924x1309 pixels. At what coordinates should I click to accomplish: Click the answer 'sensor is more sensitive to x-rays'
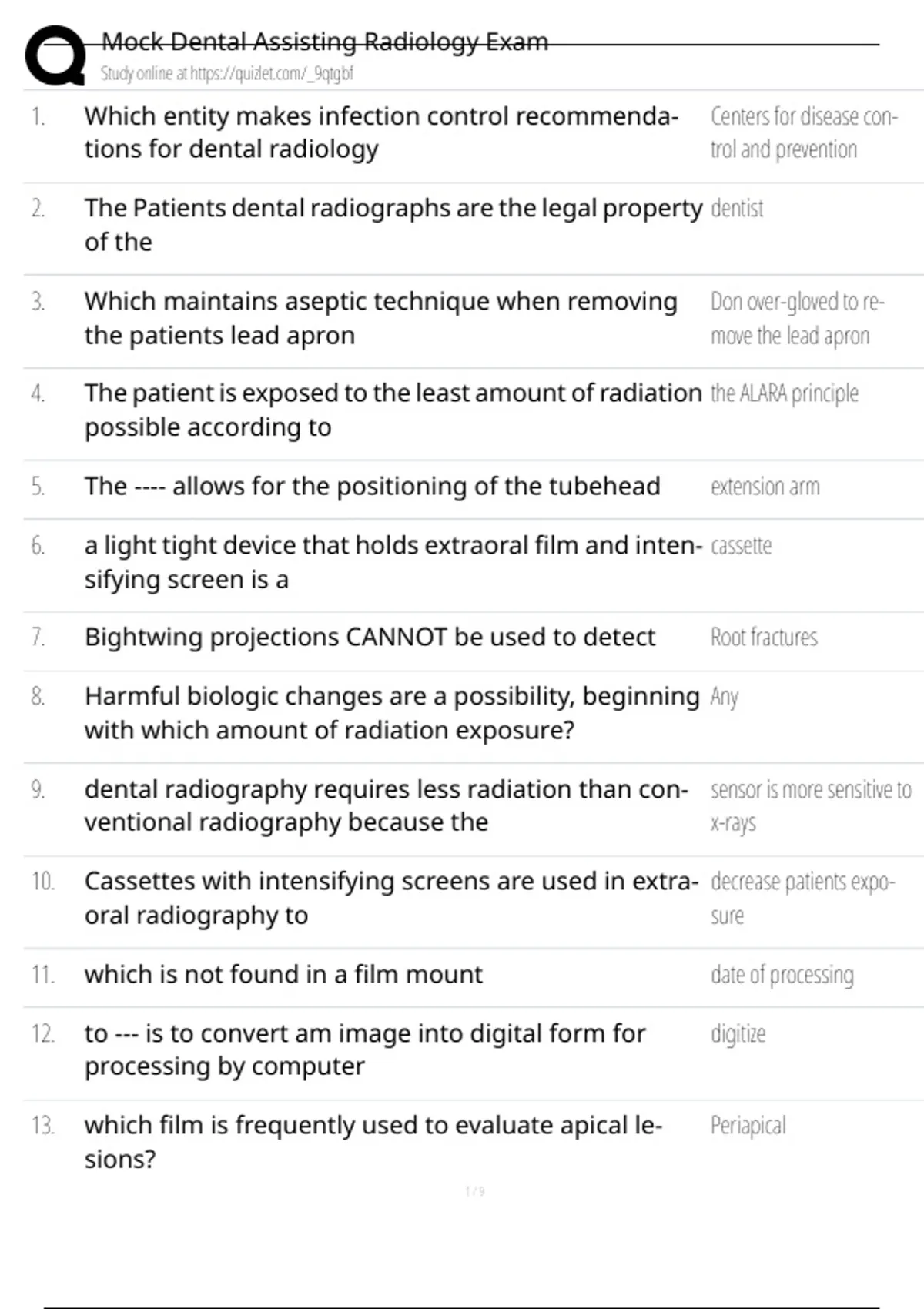(x=810, y=805)
